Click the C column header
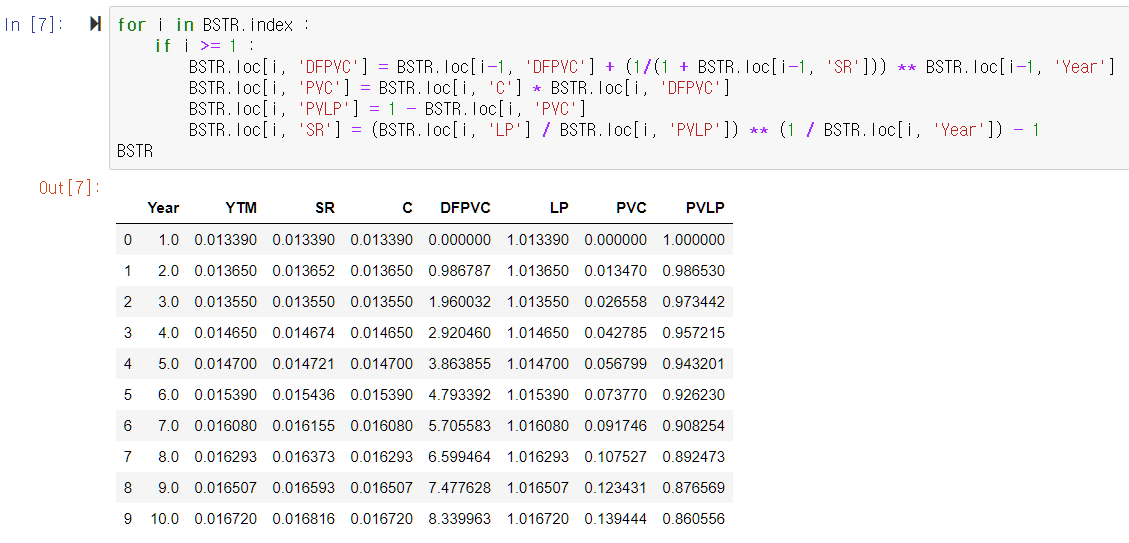 click(408, 208)
